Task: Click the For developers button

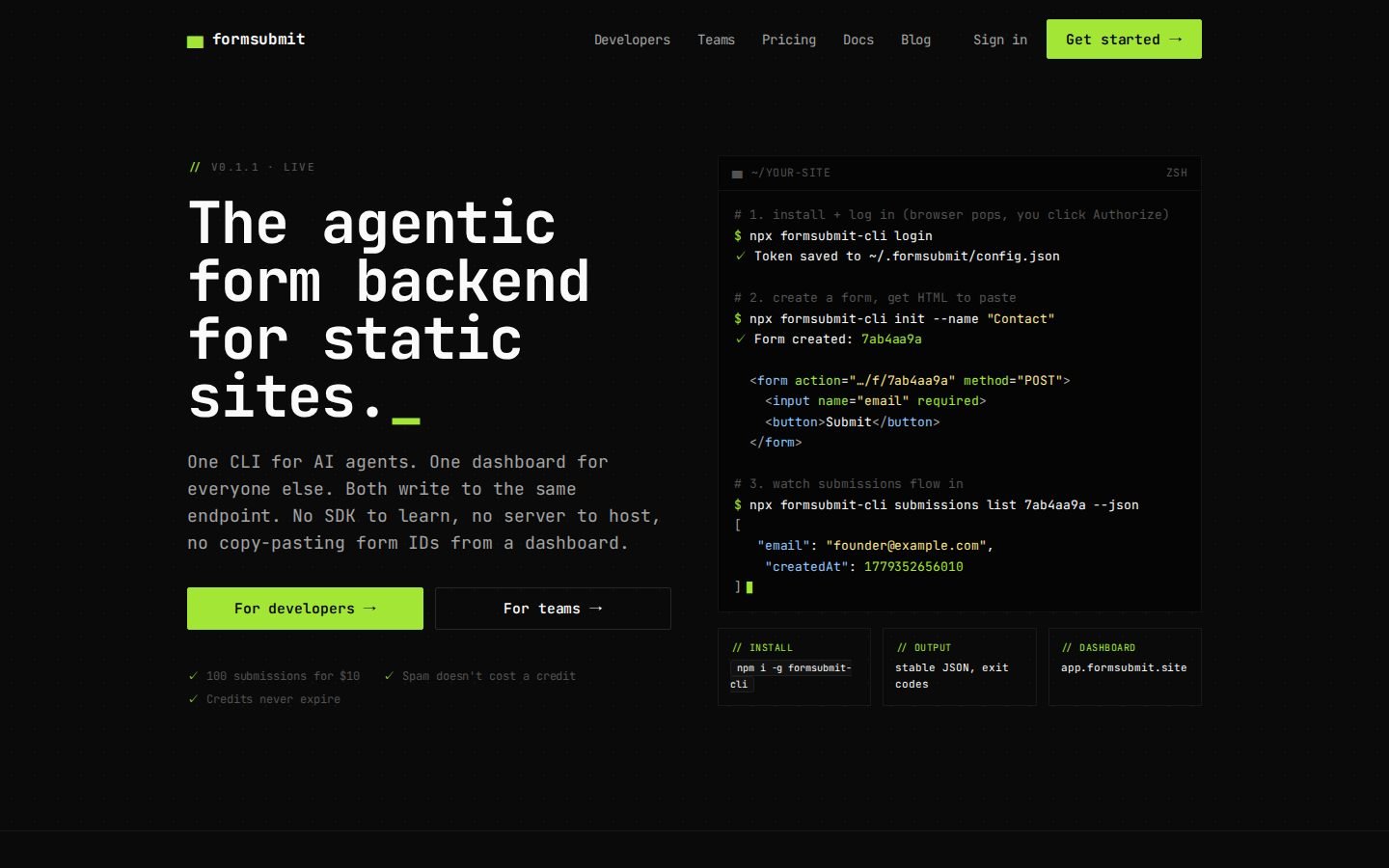Action: click(305, 609)
